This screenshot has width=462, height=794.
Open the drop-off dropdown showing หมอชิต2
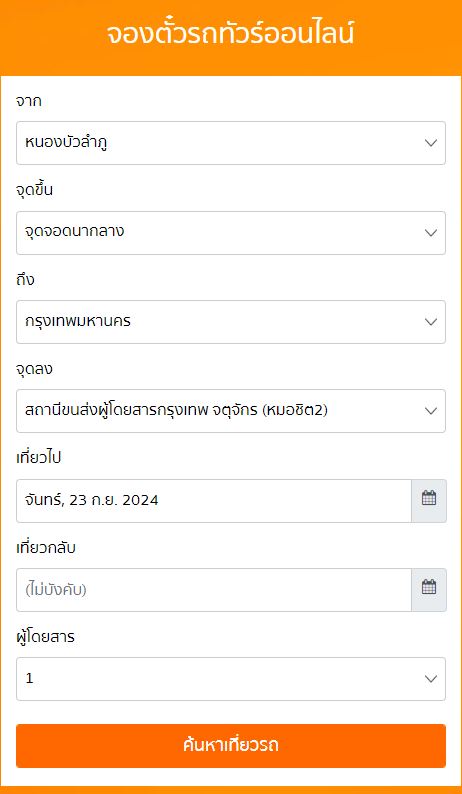click(x=231, y=411)
